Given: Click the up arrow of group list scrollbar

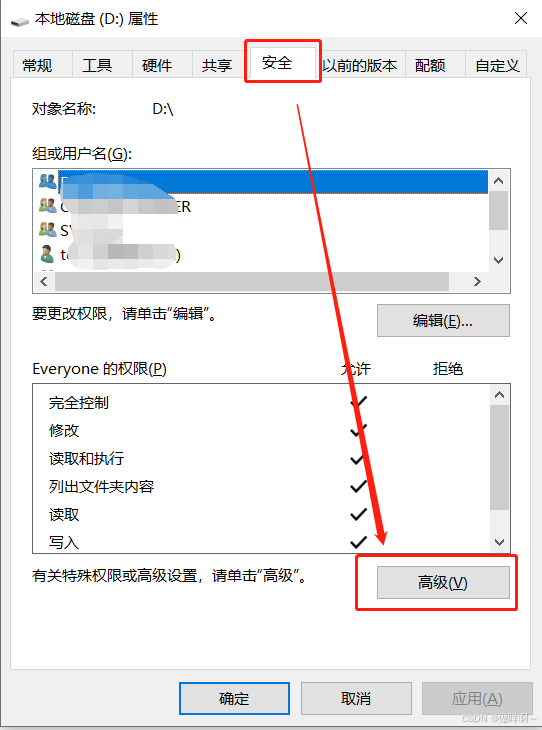Looking at the screenshot, I should 498,181.
